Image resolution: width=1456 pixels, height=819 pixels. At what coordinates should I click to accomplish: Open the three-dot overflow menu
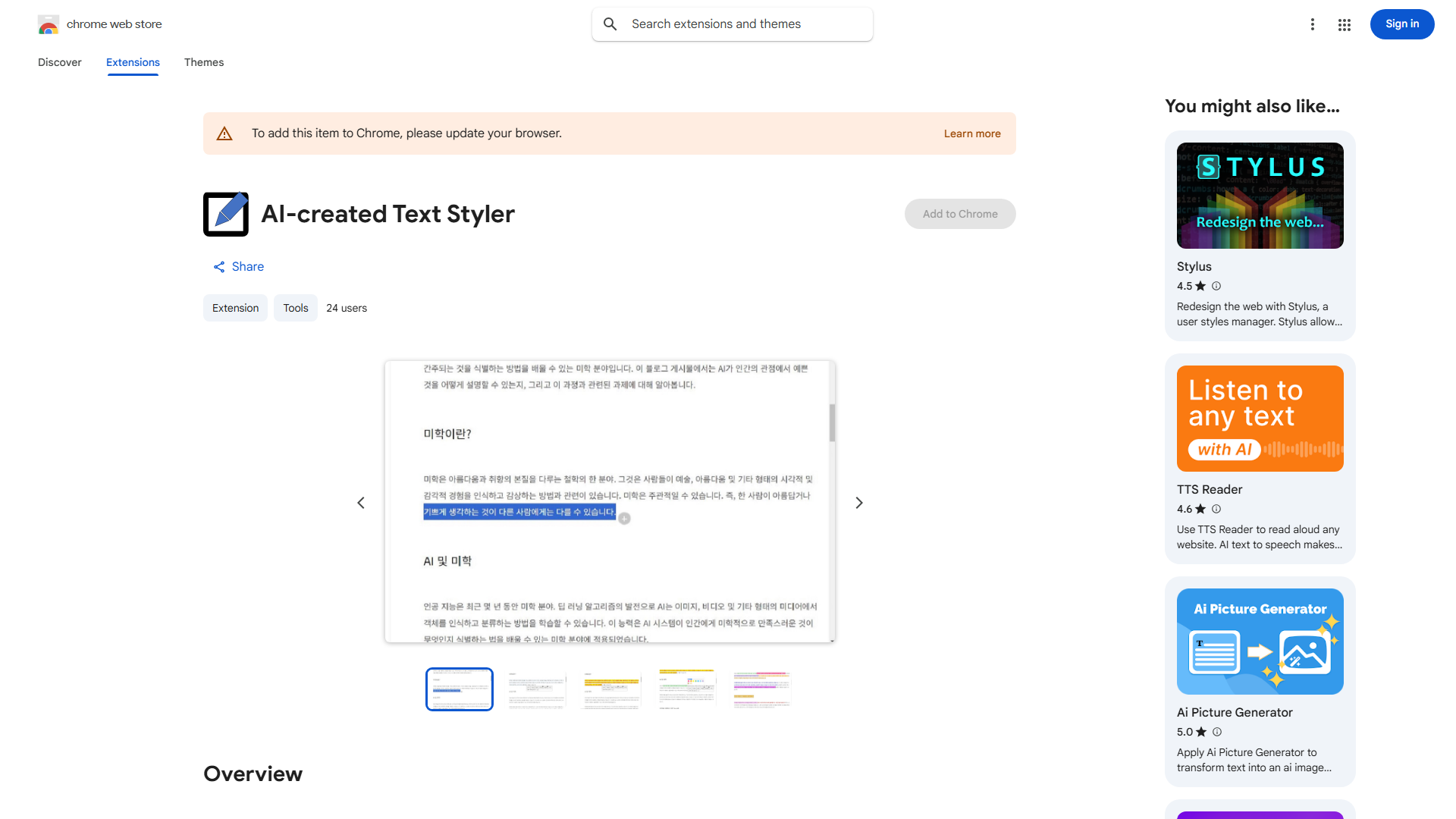pyautogui.click(x=1313, y=24)
